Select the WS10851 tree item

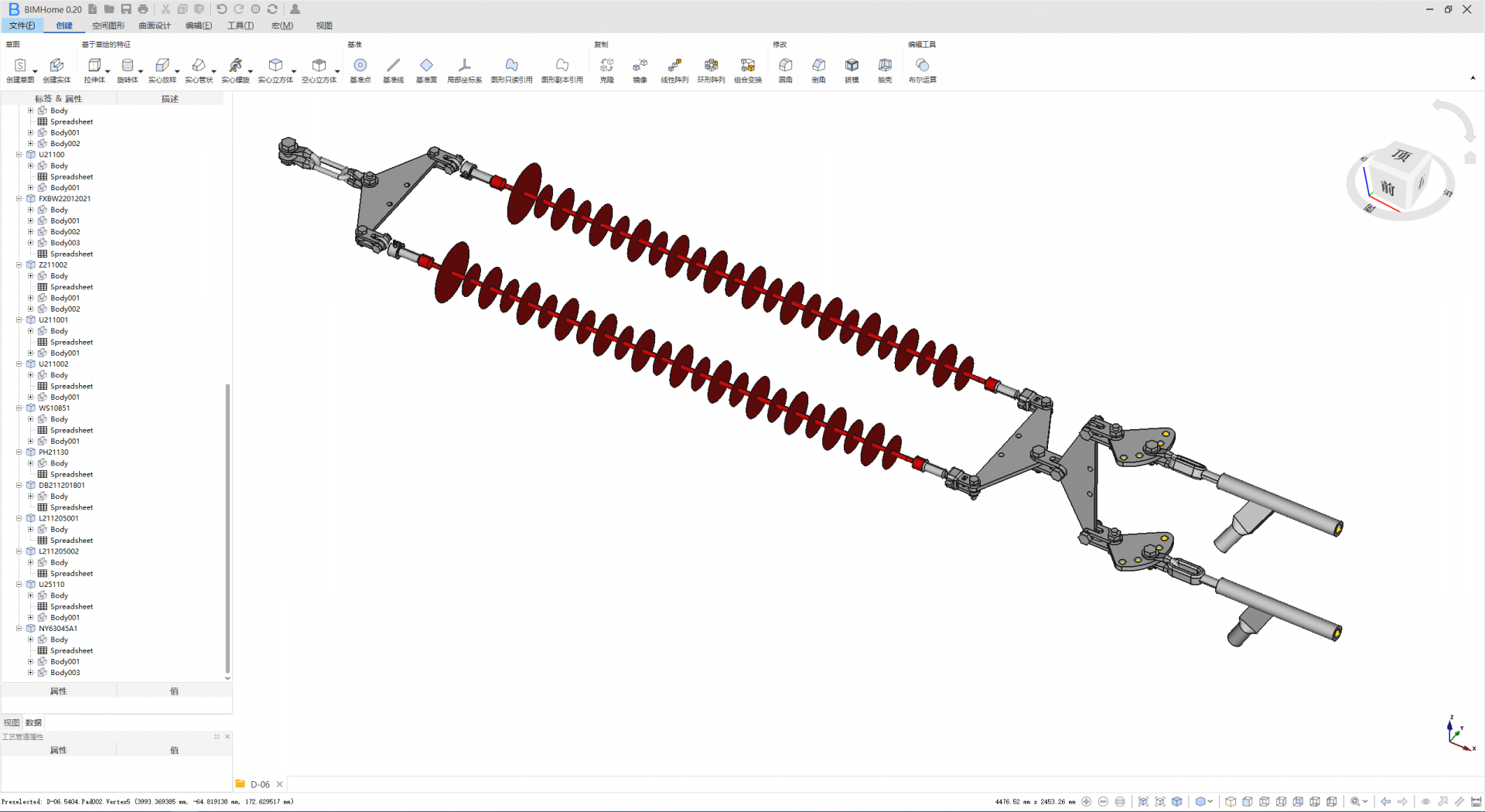54,408
